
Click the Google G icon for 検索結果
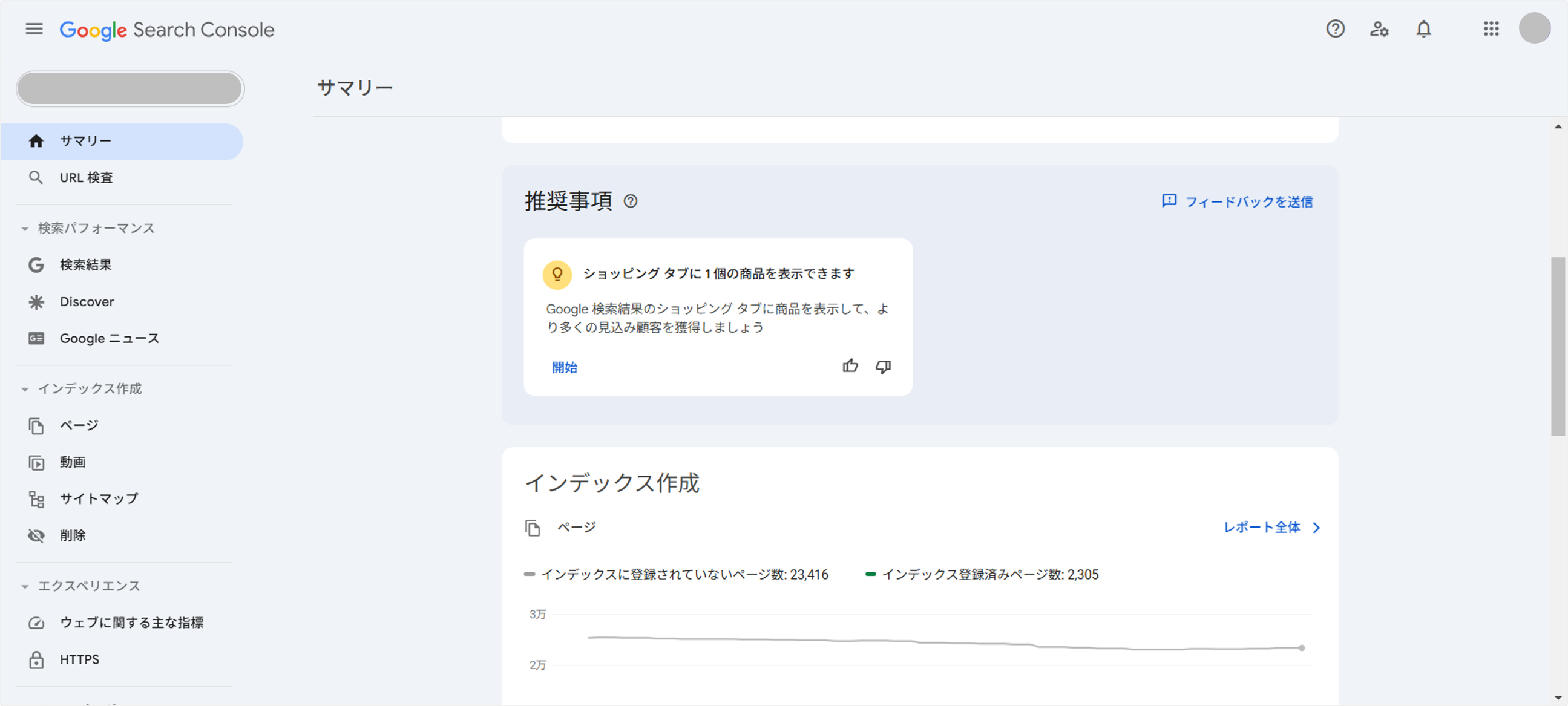(x=36, y=265)
